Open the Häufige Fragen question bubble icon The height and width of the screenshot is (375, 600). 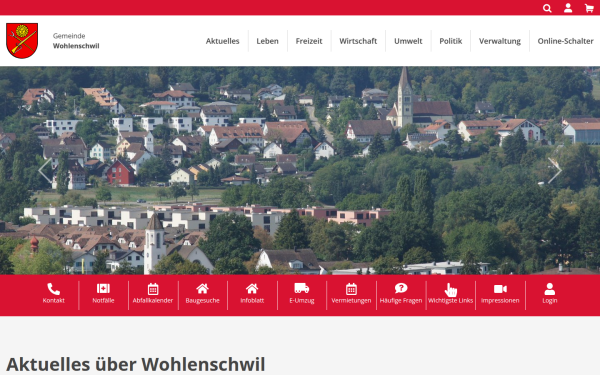[x=401, y=288]
